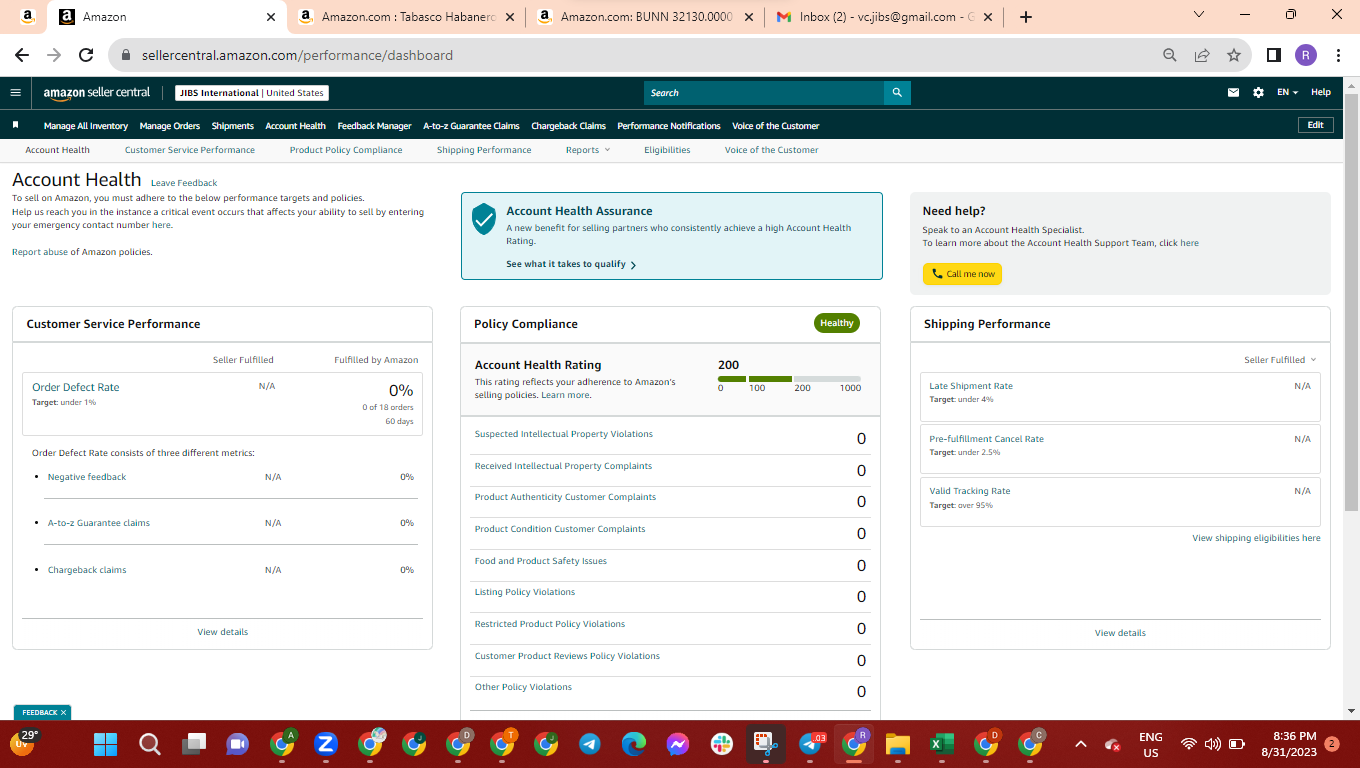Toggle the Chrome side panel

(1274, 56)
